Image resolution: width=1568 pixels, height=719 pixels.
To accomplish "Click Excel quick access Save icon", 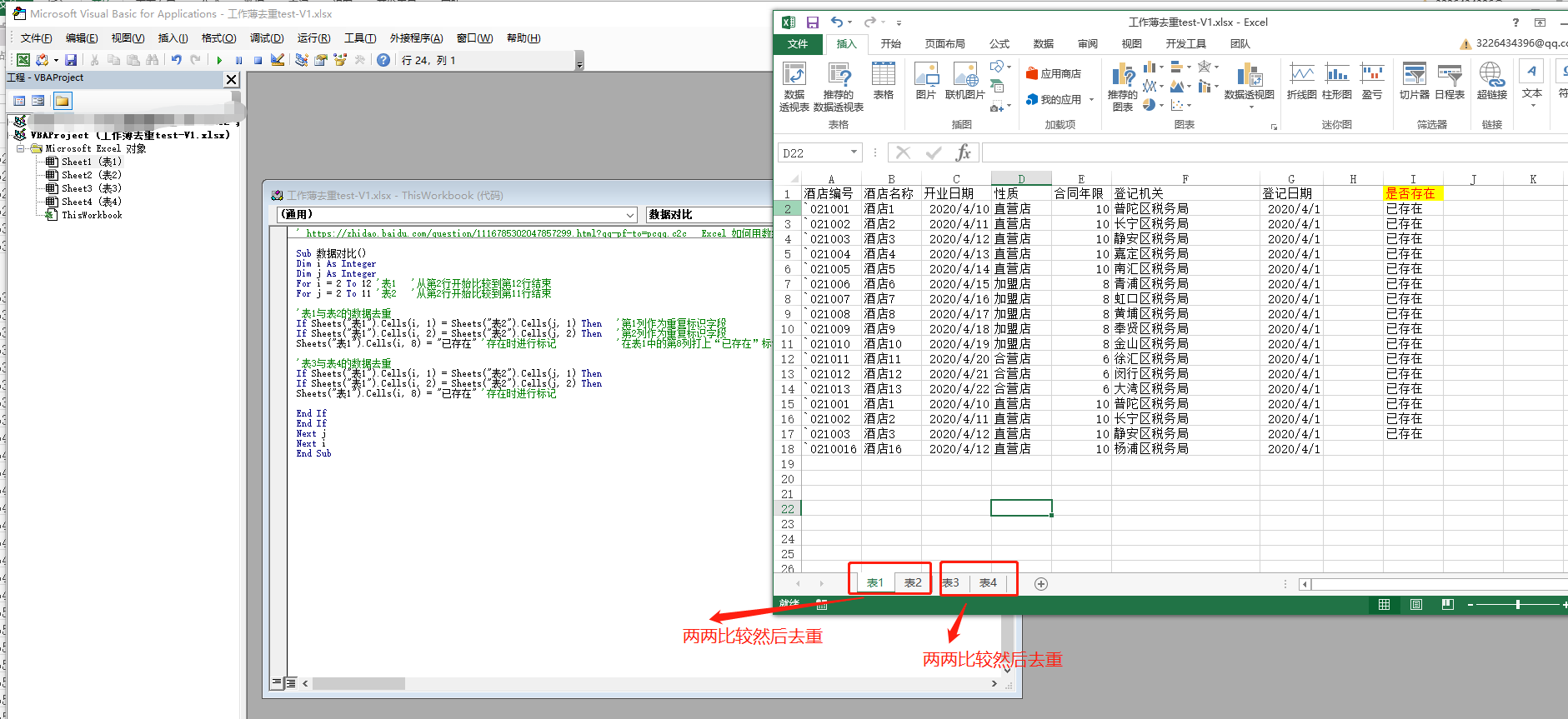I will 813,22.
